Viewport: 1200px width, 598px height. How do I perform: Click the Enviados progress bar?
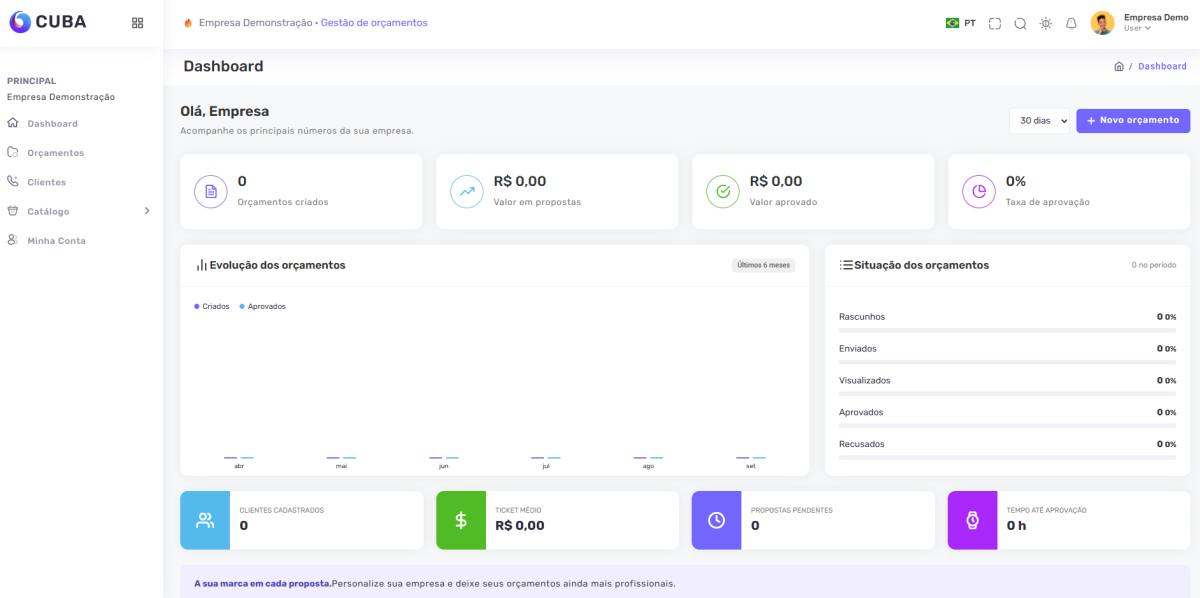coord(1007,362)
